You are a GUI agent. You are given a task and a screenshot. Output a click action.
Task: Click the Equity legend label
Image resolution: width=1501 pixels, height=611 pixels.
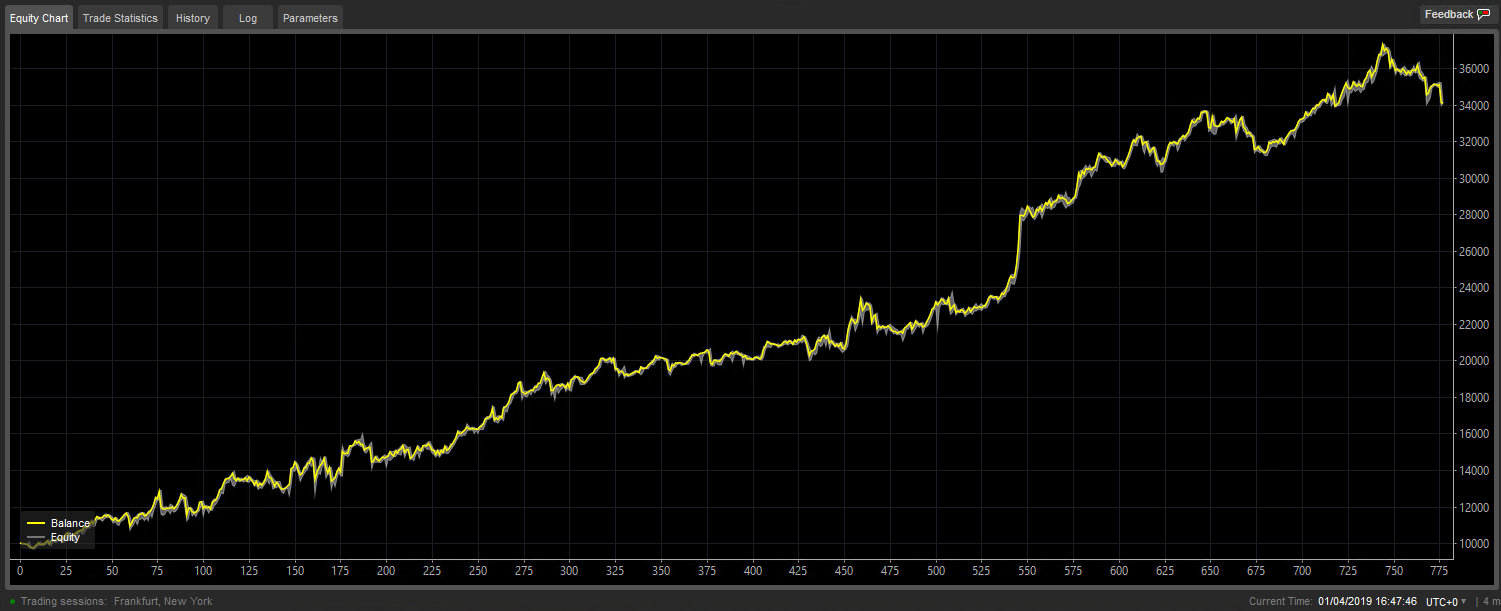pyautogui.click(x=65, y=538)
